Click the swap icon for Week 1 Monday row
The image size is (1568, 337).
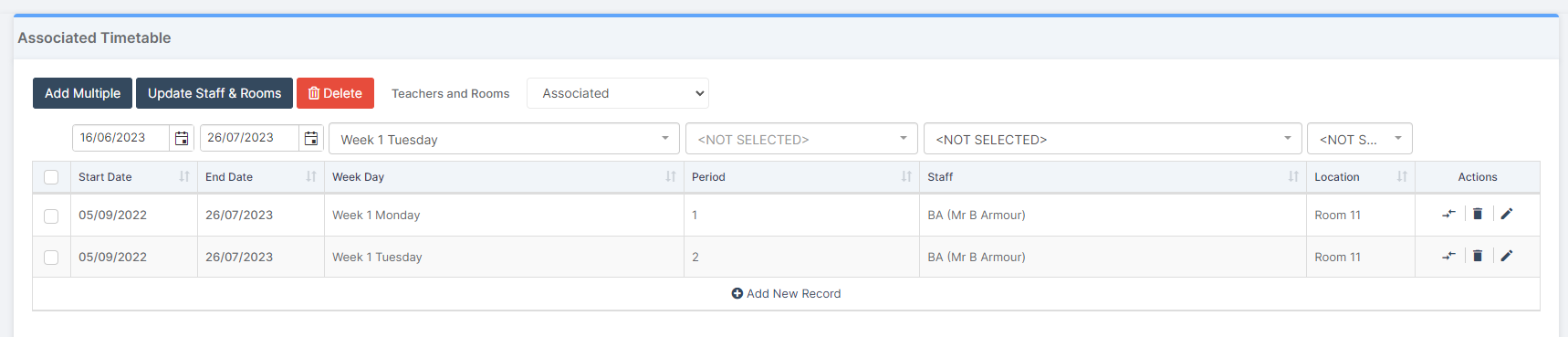pos(1448,214)
